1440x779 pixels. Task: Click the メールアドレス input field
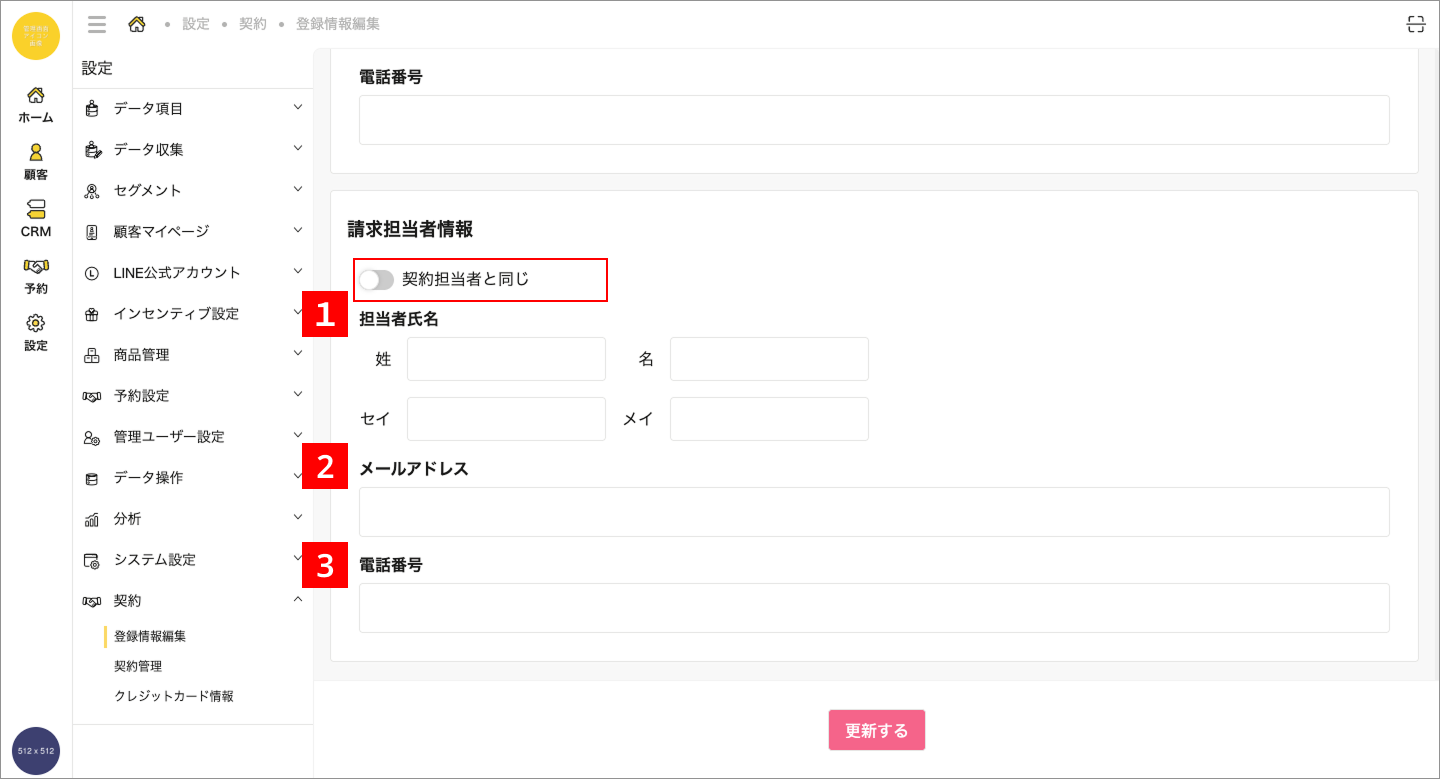874,511
